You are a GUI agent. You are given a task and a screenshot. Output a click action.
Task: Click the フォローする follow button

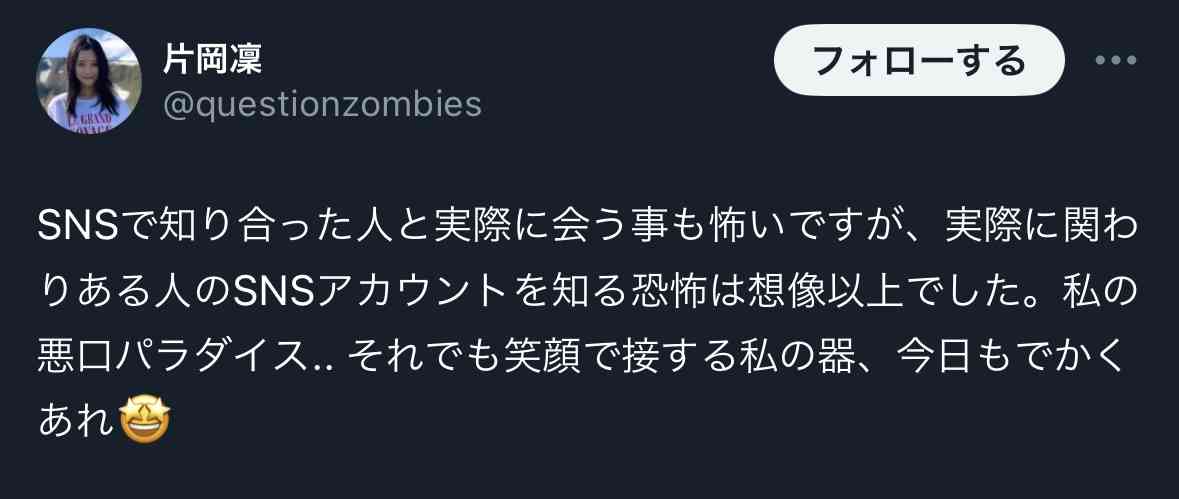(919, 60)
